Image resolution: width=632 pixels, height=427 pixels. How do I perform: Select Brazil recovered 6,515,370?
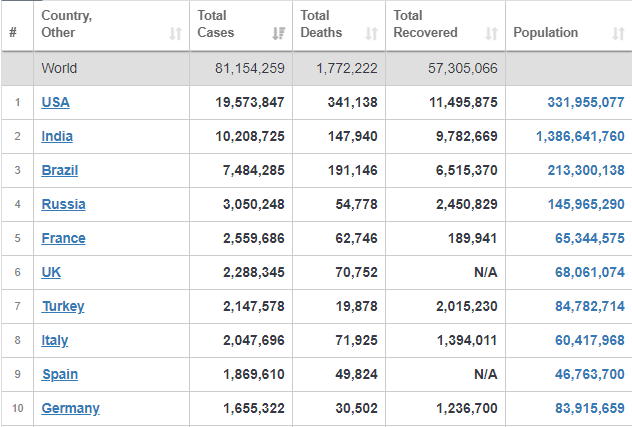click(x=467, y=170)
